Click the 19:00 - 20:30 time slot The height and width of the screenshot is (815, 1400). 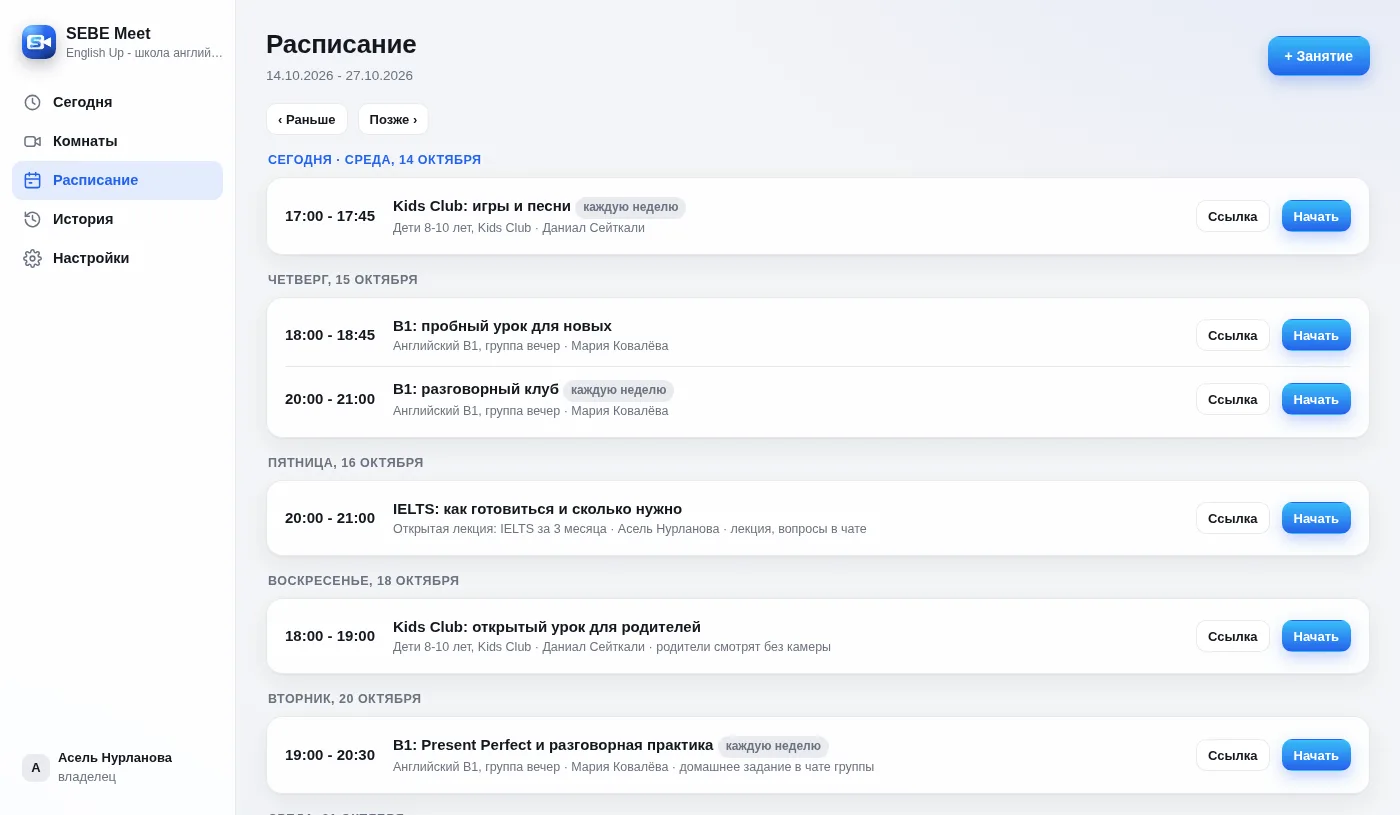[x=330, y=755]
